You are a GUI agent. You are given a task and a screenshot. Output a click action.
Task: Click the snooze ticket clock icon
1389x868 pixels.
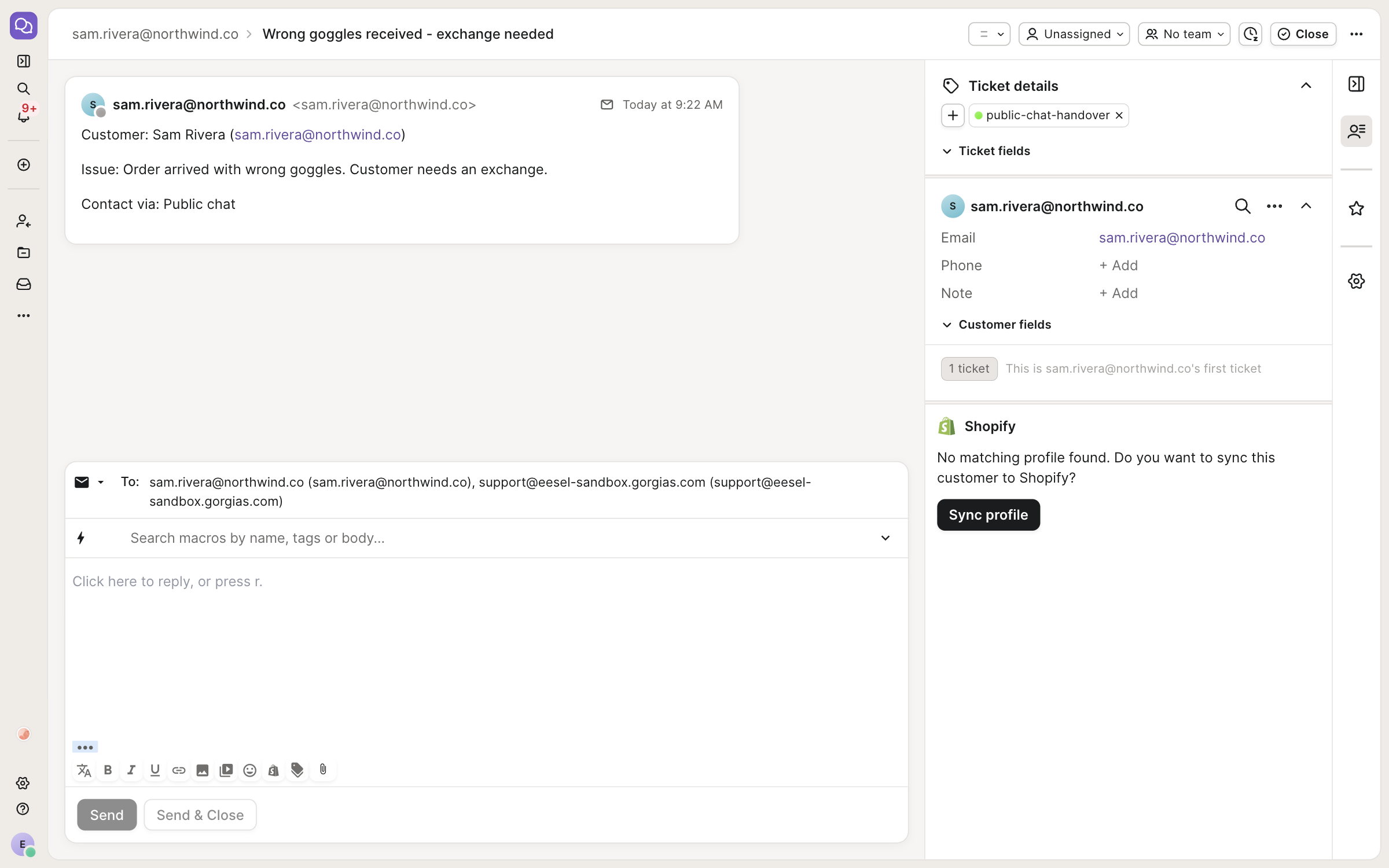(1250, 34)
